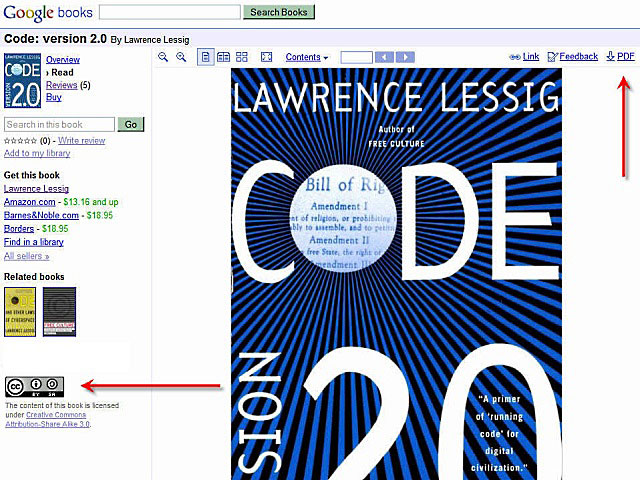Viewport: 640px width, 480px height.
Task: Click the zoom in magnifier icon
Action: click(x=181, y=57)
